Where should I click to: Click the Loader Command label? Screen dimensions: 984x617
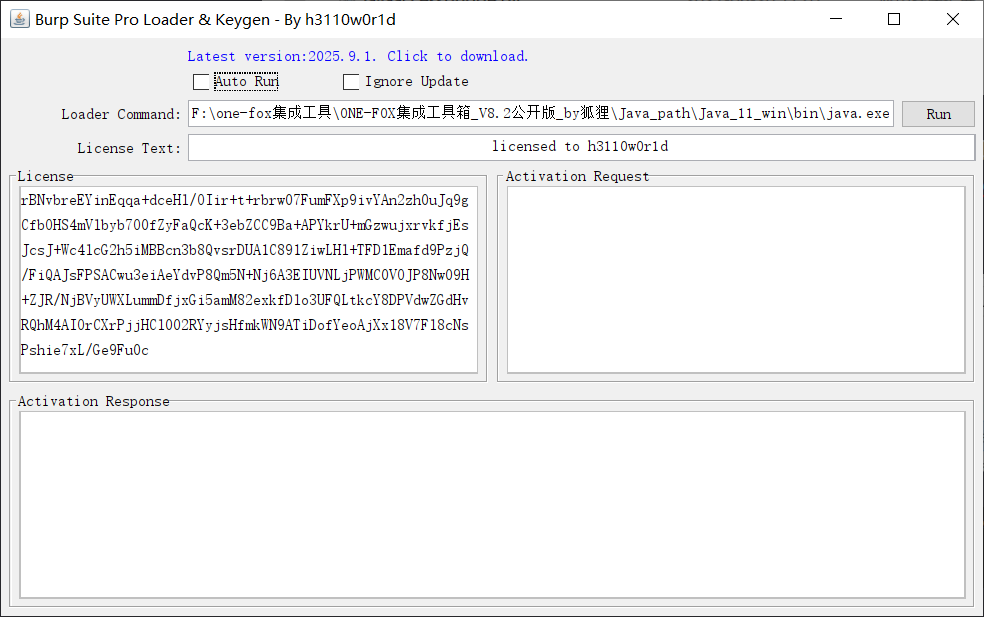pos(120,114)
